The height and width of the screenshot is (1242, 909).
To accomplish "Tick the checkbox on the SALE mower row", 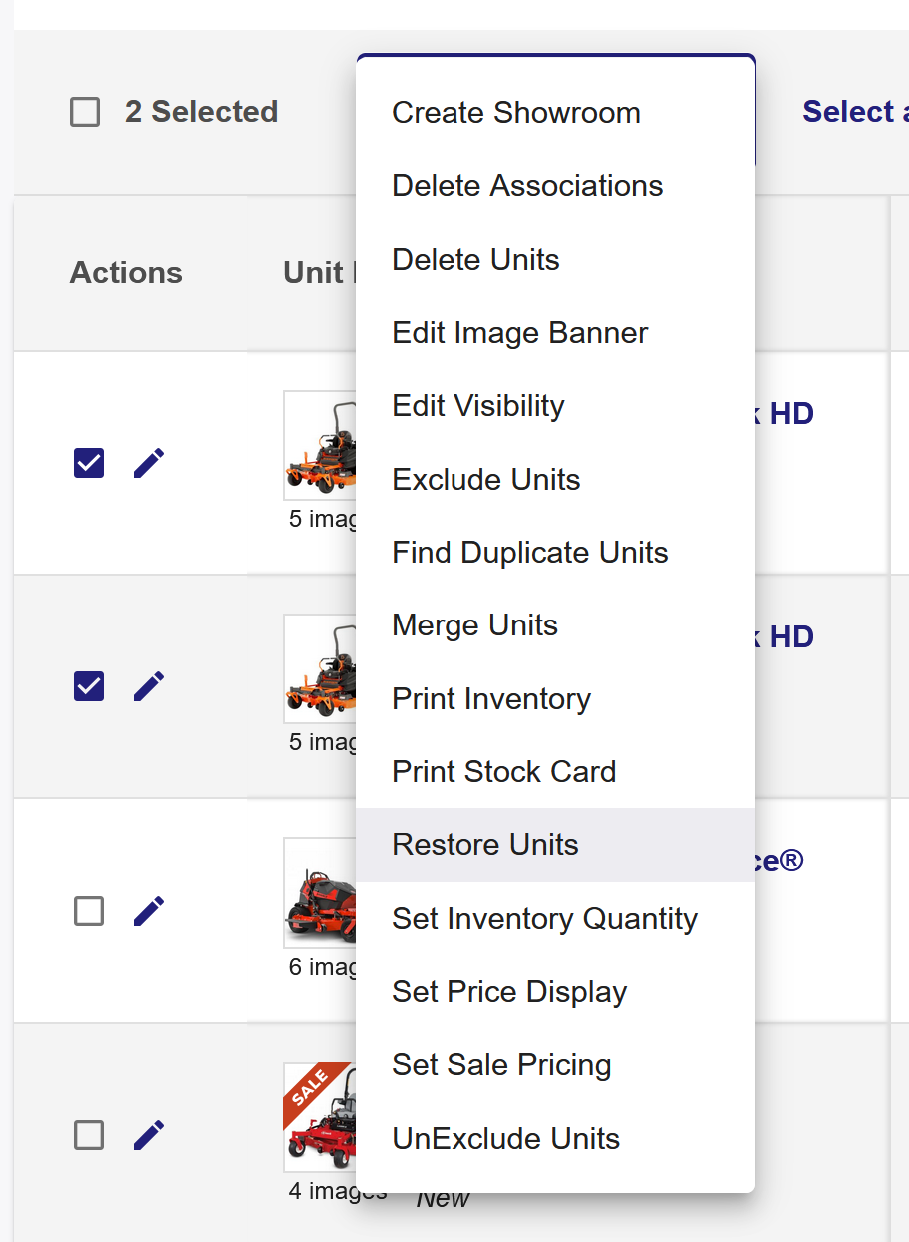I will [89, 1135].
